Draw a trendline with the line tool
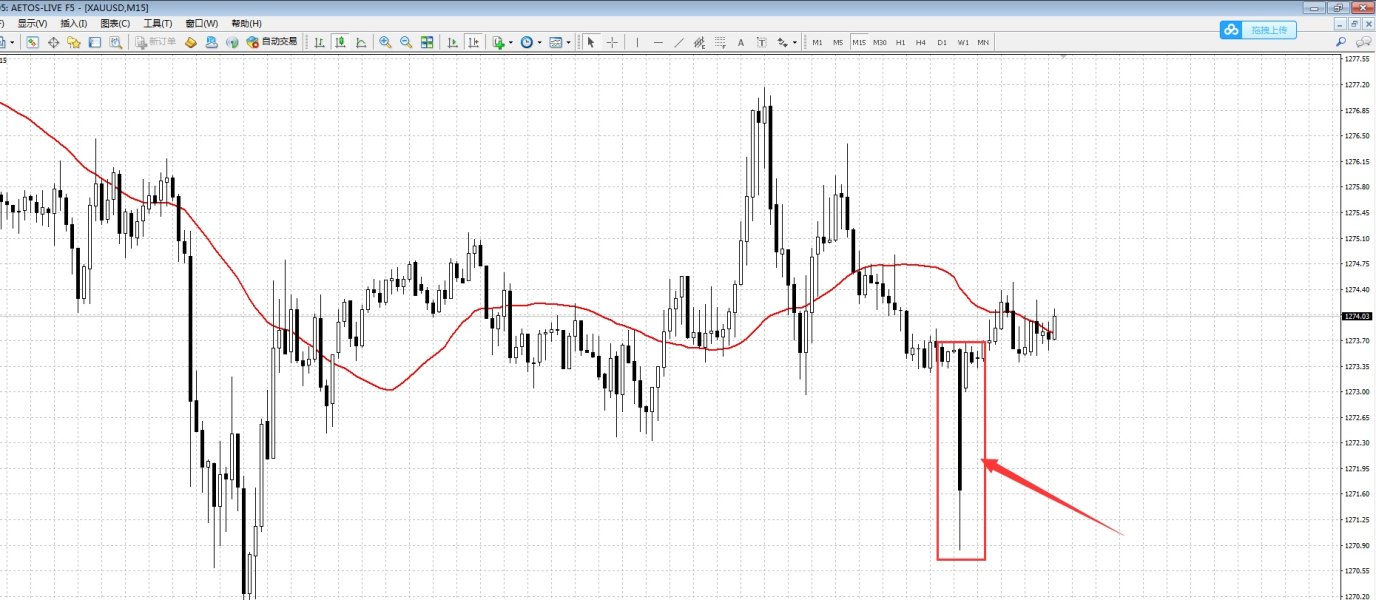The width and height of the screenshot is (1376, 600). (x=680, y=42)
